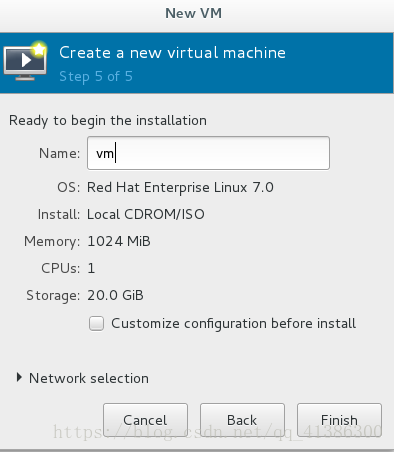Click the Create a new virtual machine heading
Image resolution: width=394 pixels, height=452 pixels.
(172, 53)
